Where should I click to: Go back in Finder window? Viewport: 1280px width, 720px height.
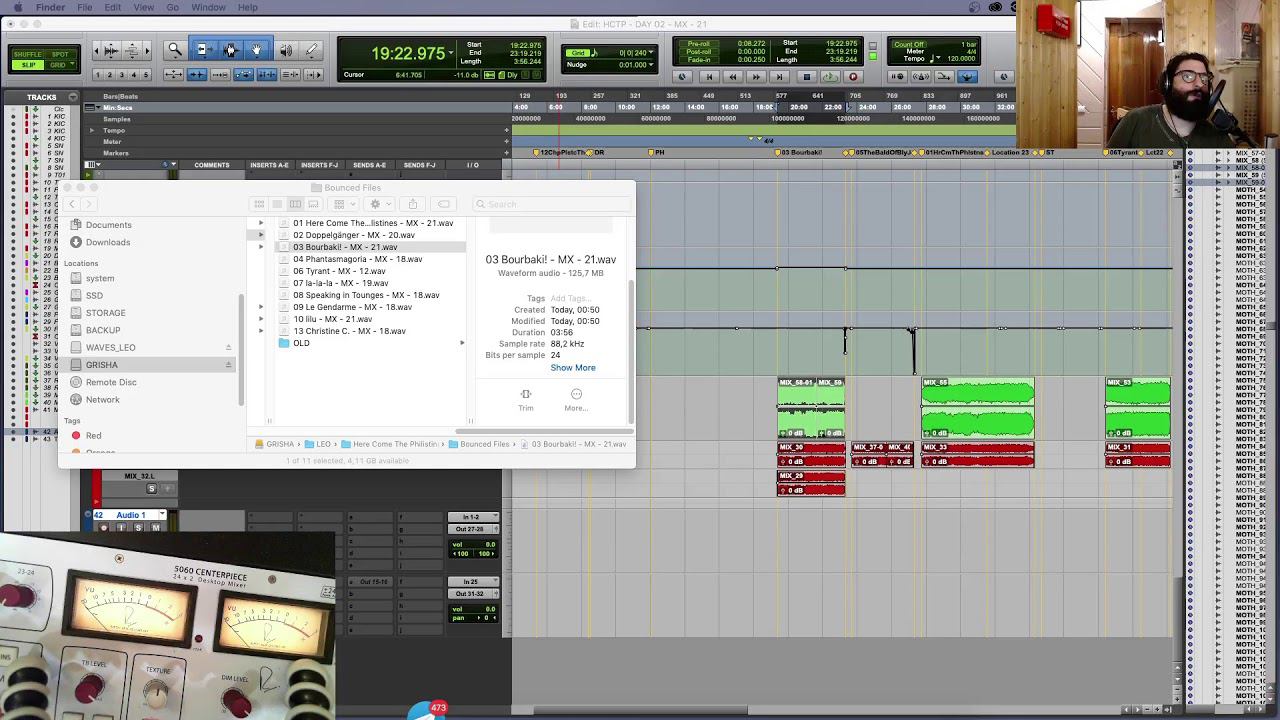tap(72, 204)
